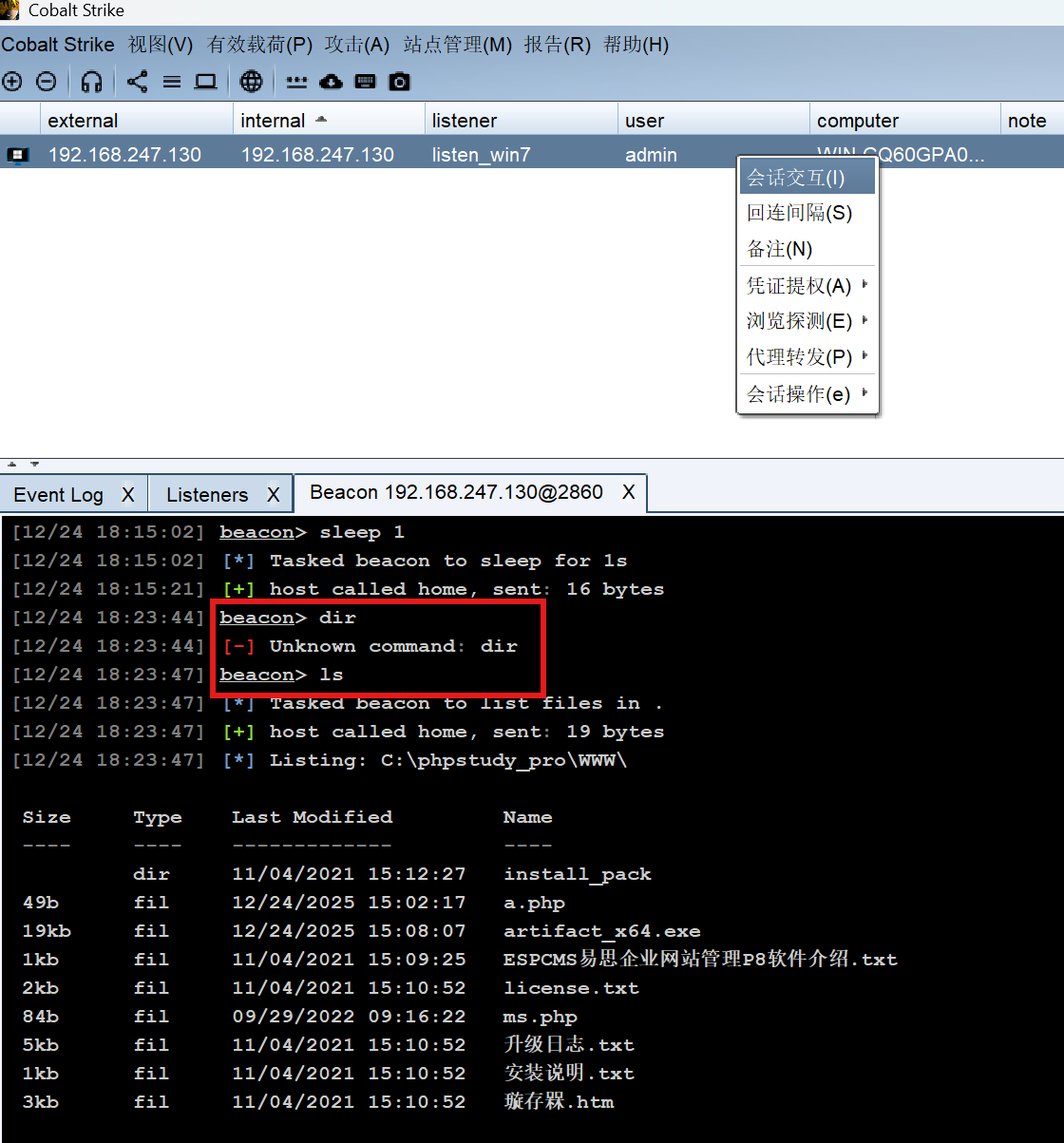Open the 视图(V) menu
1064x1143 pixels.
[x=161, y=45]
